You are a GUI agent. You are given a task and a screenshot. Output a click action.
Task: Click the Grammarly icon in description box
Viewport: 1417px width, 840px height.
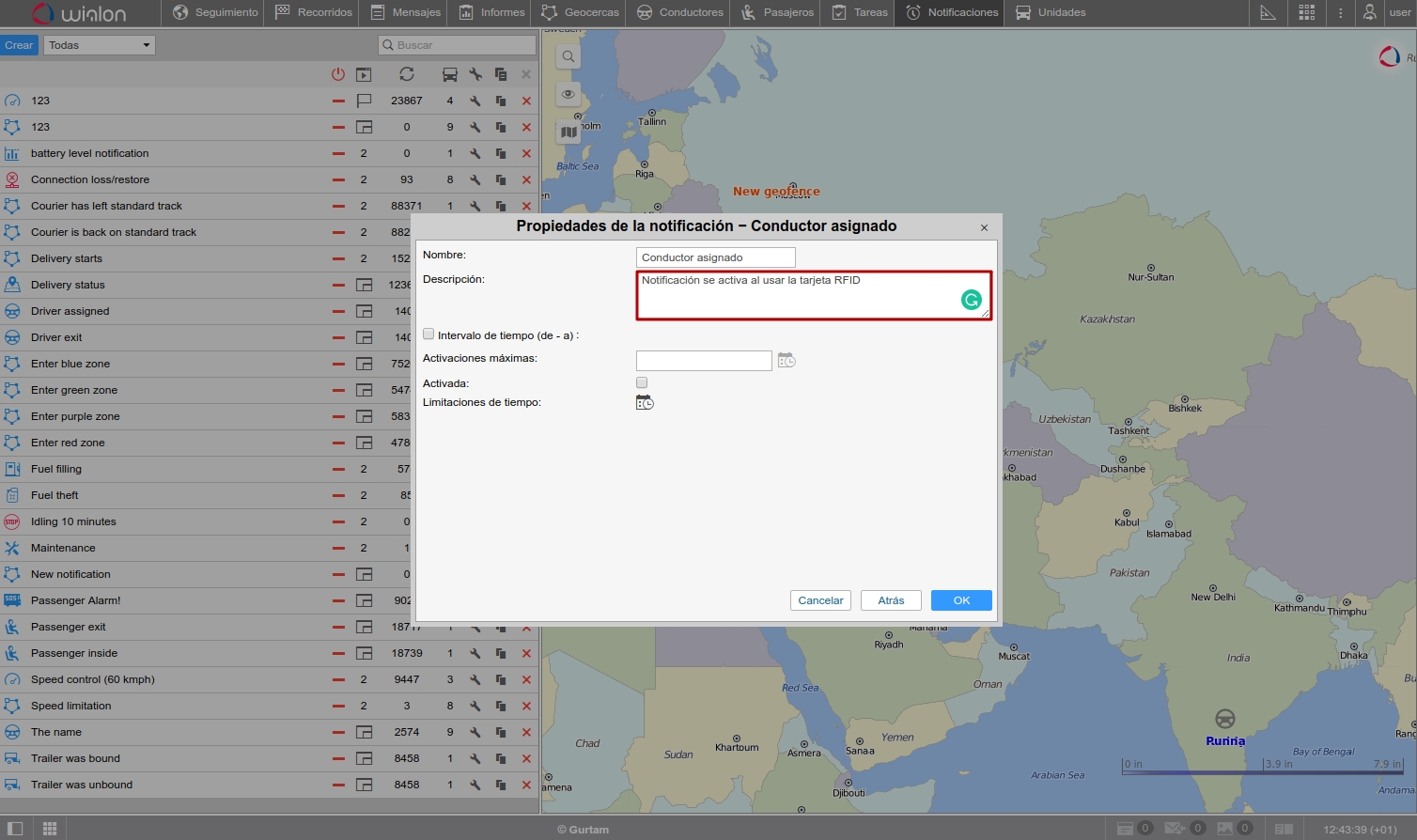click(971, 300)
